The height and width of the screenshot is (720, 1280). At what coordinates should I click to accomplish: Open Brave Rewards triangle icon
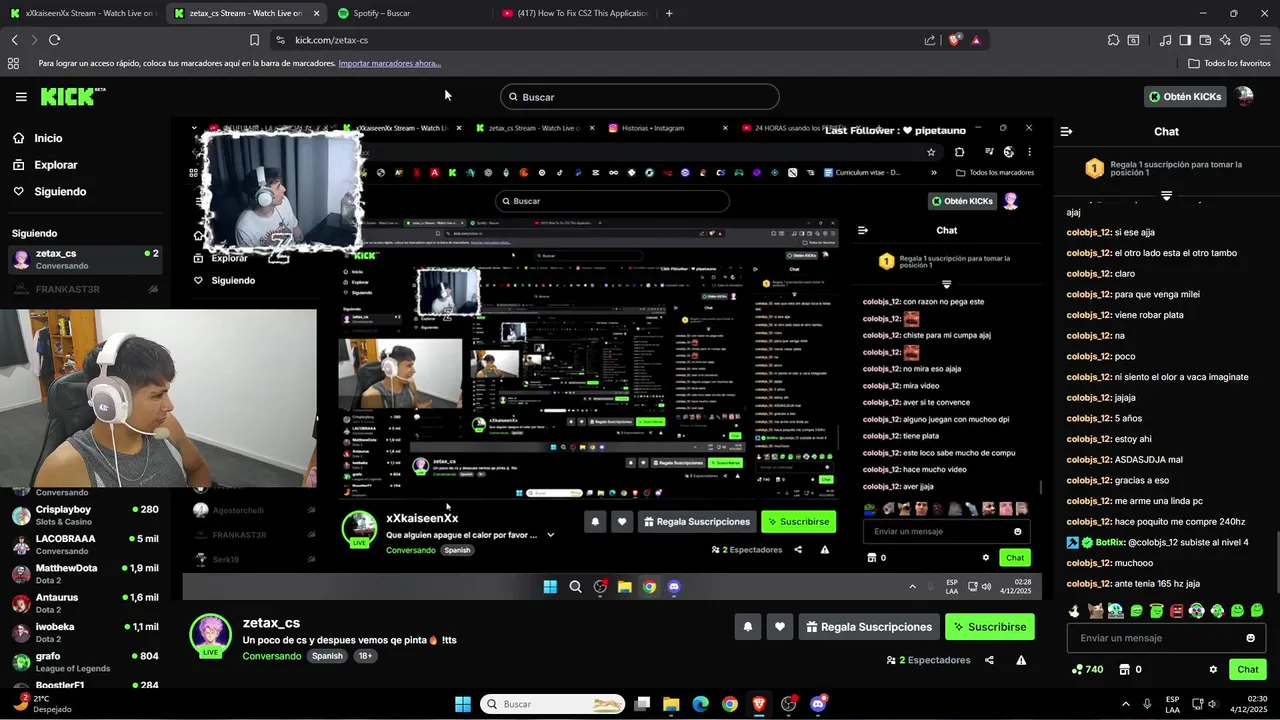tap(976, 40)
